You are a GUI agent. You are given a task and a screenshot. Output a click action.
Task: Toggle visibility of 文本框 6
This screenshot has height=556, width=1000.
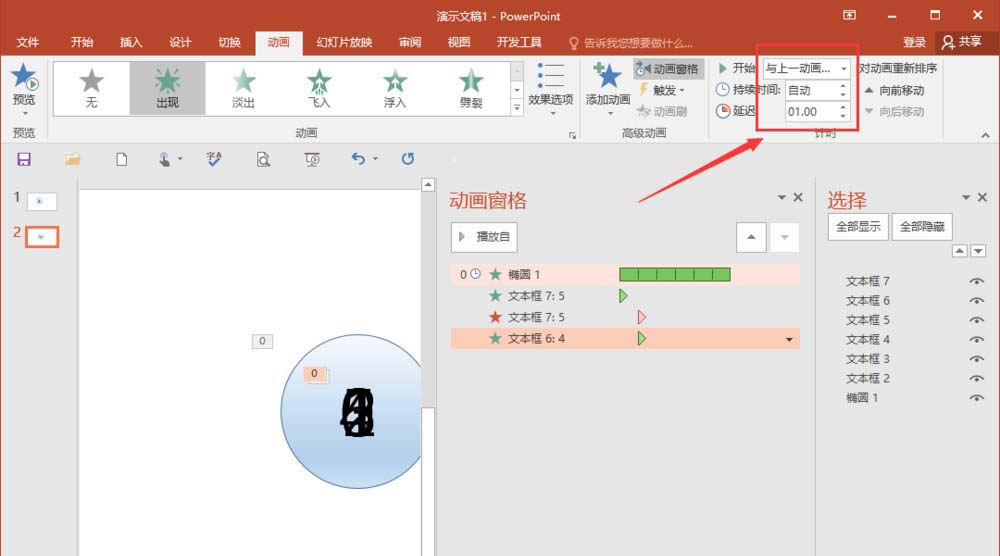[x=976, y=300]
